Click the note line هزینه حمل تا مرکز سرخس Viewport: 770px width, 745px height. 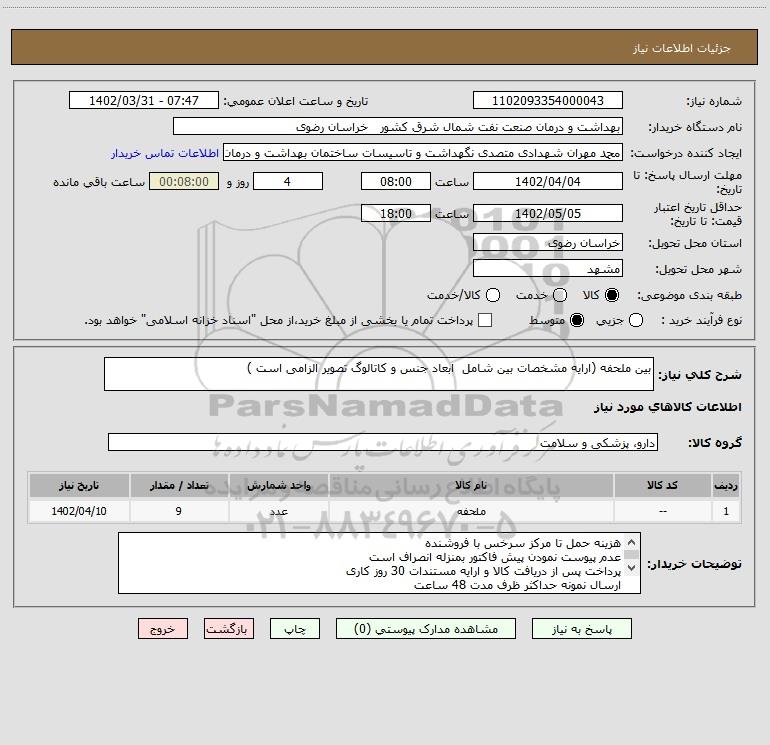(522, 543)
